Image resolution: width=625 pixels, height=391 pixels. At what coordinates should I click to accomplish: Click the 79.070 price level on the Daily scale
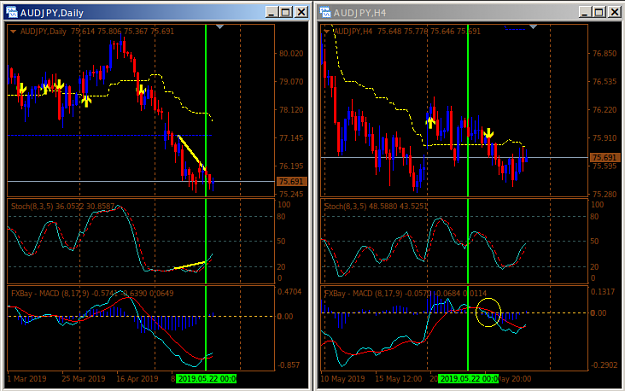(291, 82)
